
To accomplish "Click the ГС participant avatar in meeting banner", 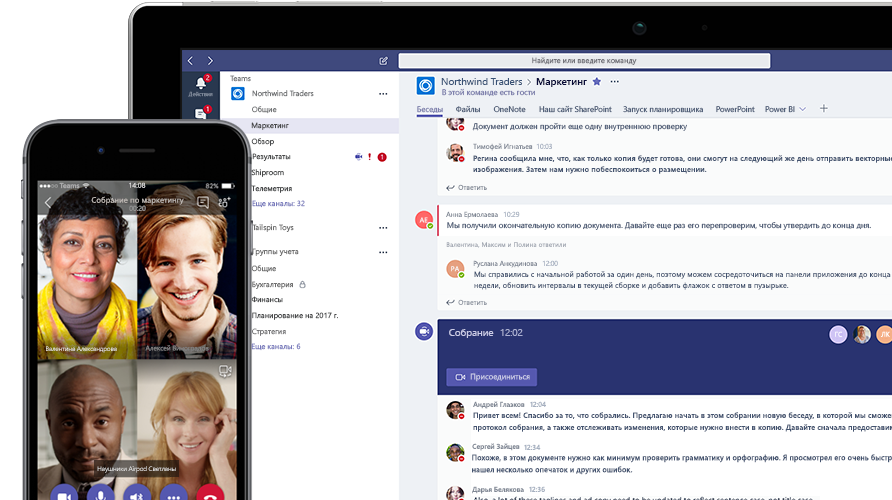I will click(x=838, y=334).
